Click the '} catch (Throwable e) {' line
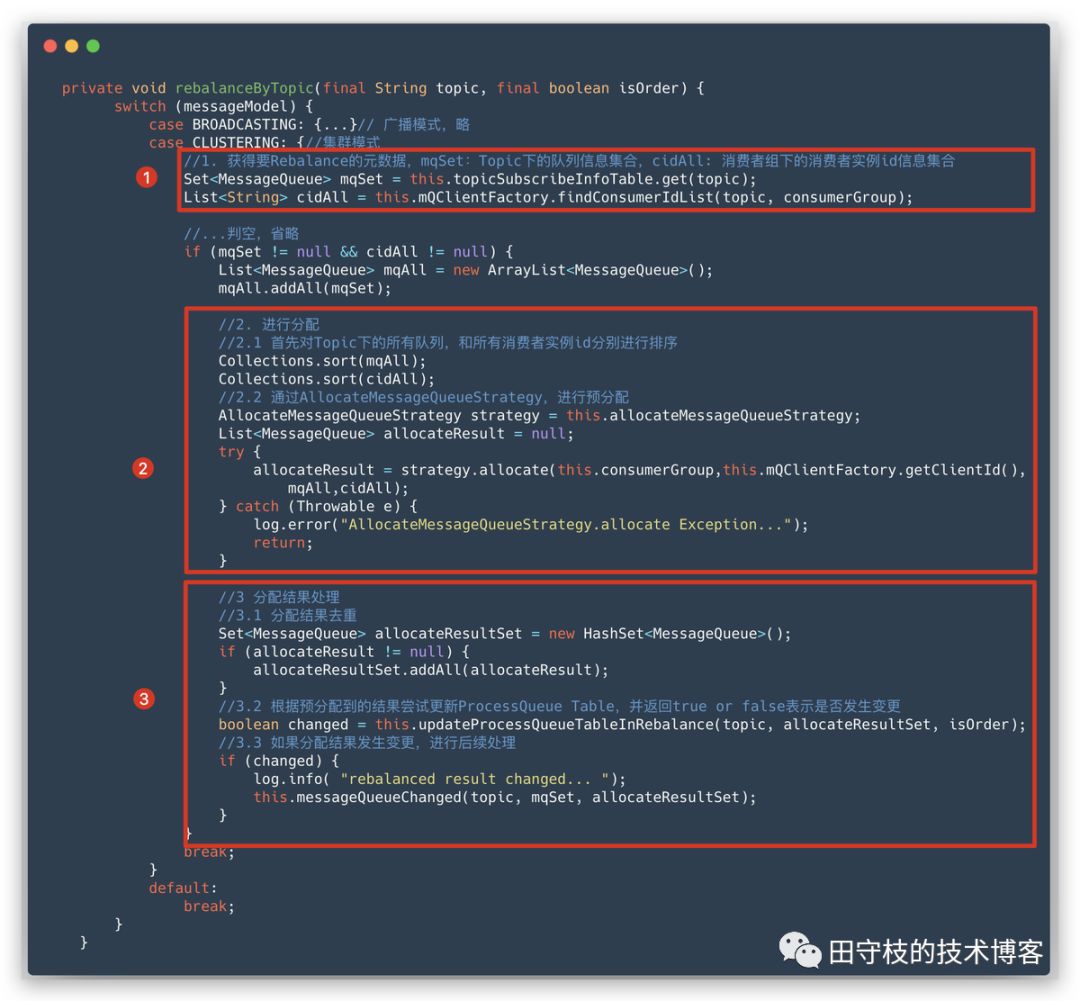1080x1001 pixels. [x=318, y=506]
